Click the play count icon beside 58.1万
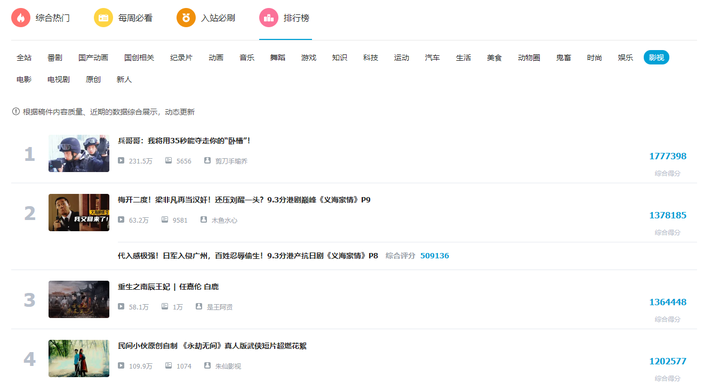 click(121, 307)
